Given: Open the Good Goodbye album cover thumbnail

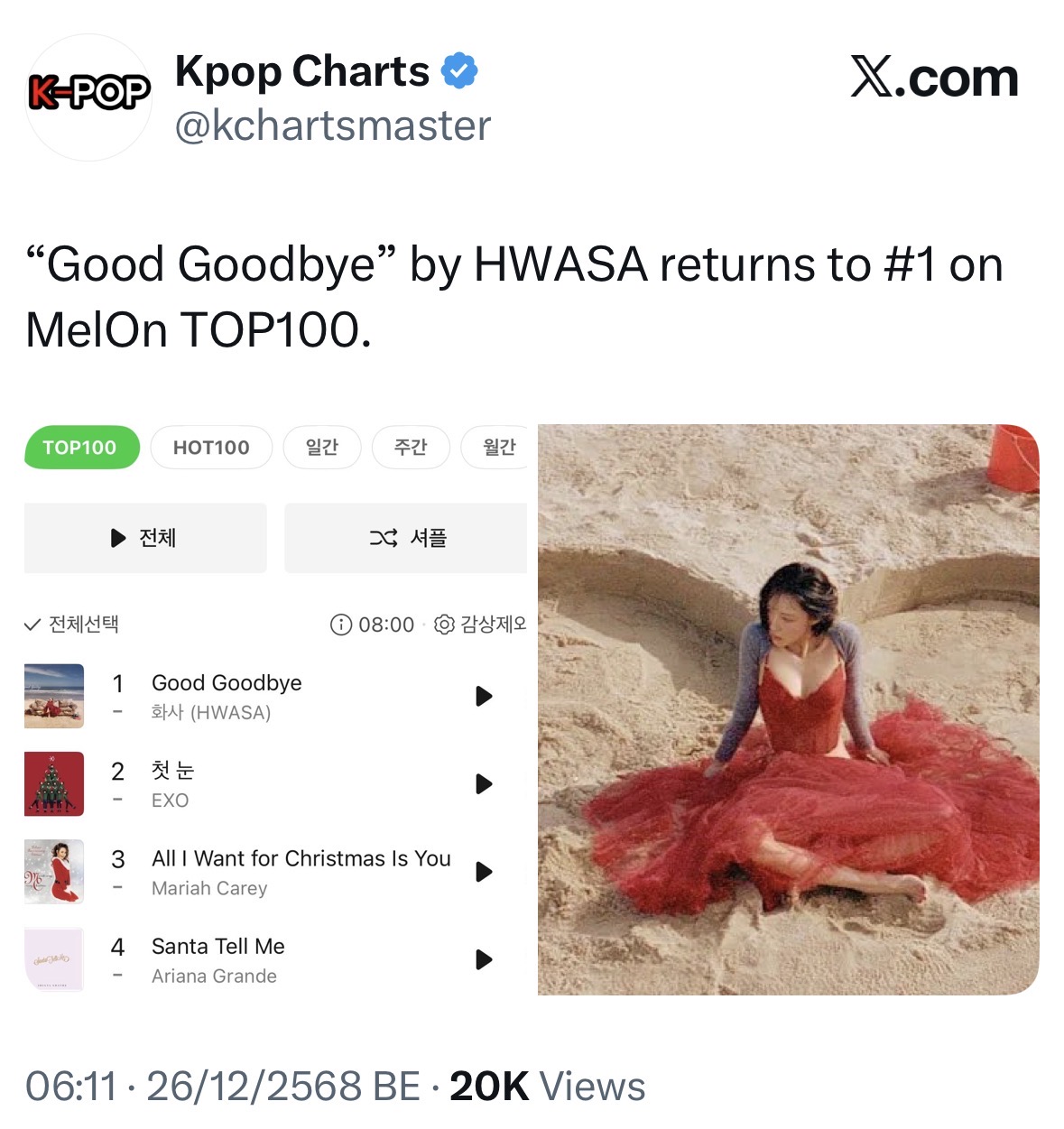Looking at the screenshot, I should [54, 696].
